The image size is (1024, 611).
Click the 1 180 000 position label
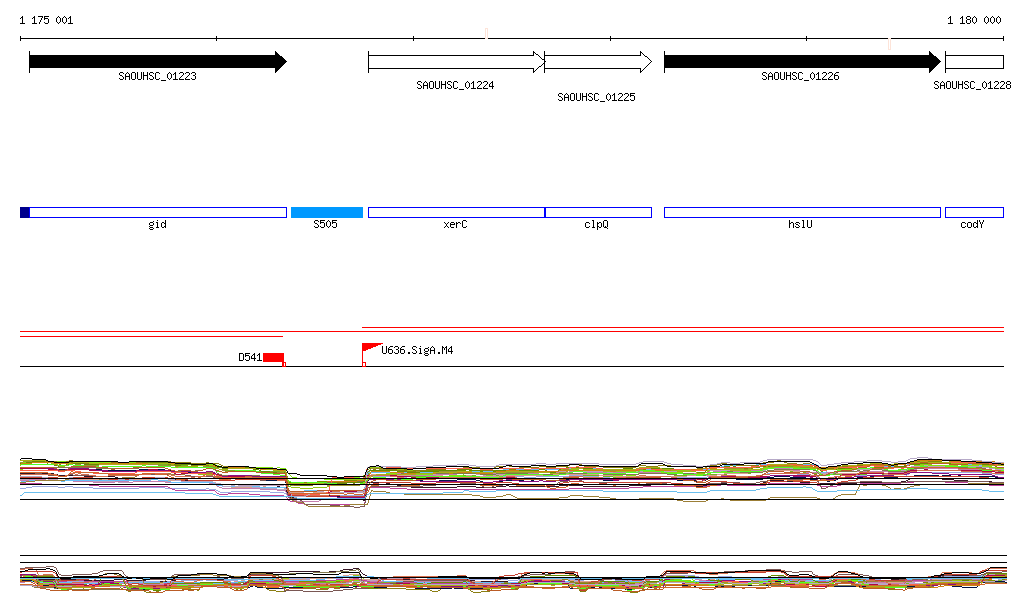[974, 20]
